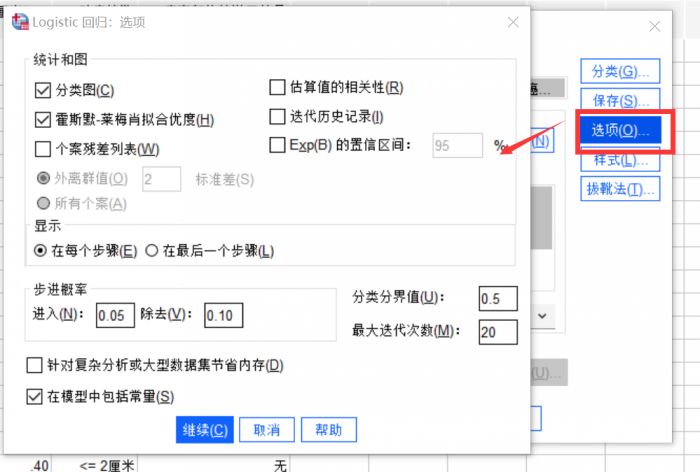Toggle 霍斯默-莱梅肖拟合优度(H) checkbox
Image resolution: width=700 pixels, height=472 pixels.
tap(42, 120)
